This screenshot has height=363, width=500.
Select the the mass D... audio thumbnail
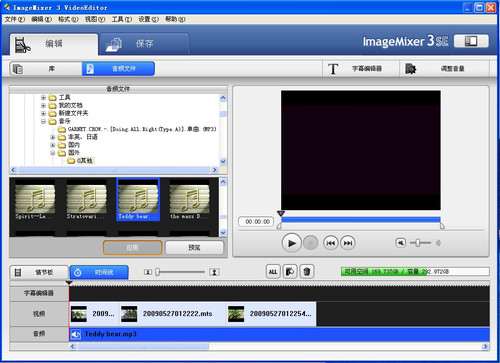[189, 201]
